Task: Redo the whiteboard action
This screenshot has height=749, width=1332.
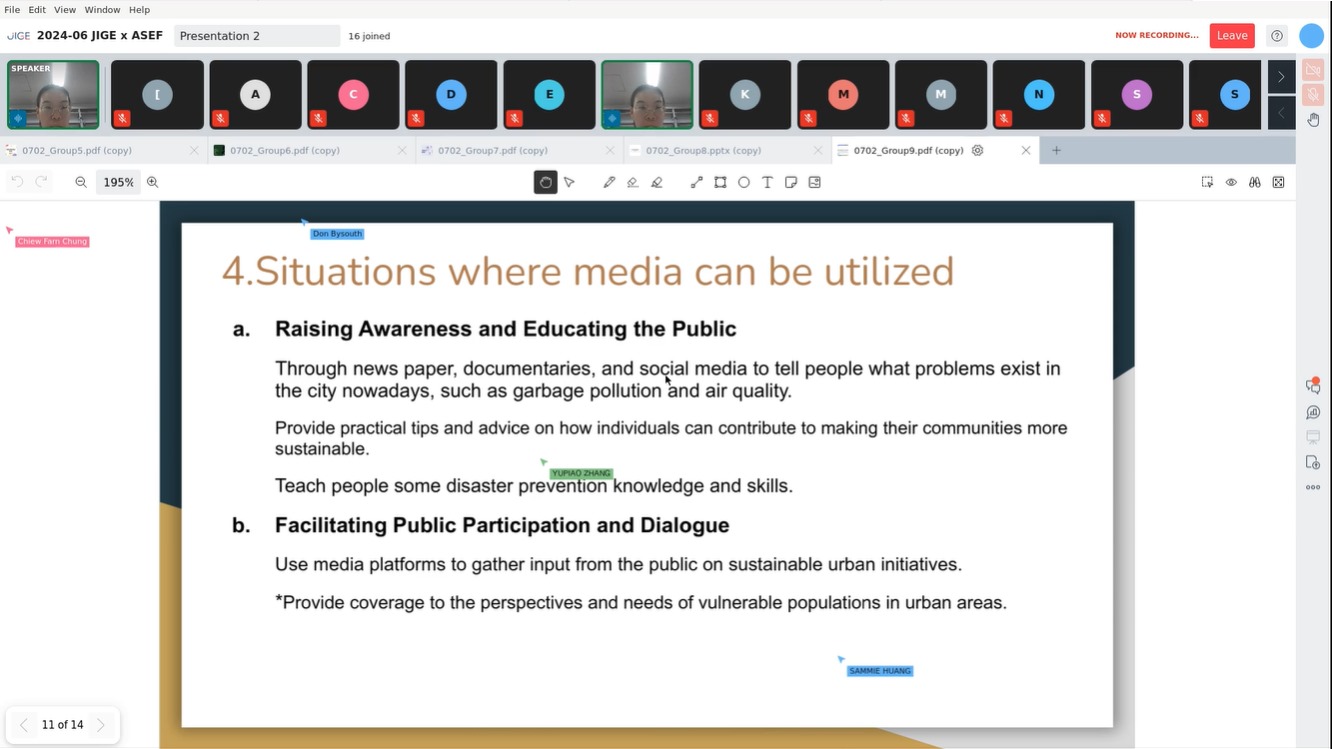Action: tap(41, 182)
